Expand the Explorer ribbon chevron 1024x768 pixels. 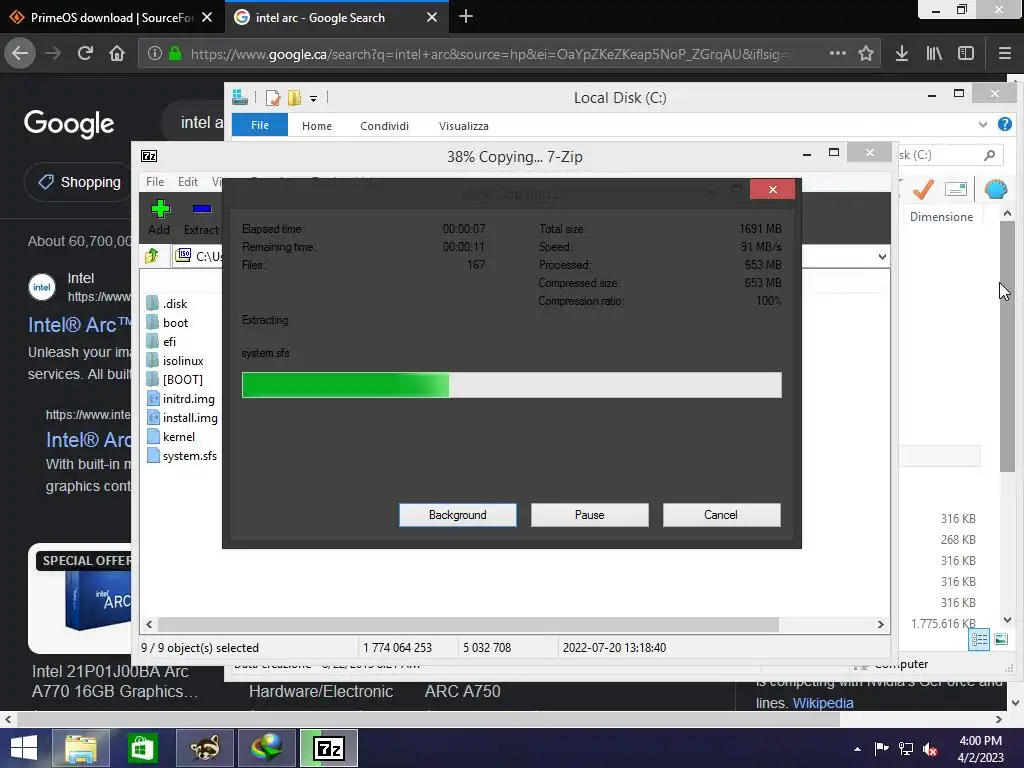click(x=983, y=124)
